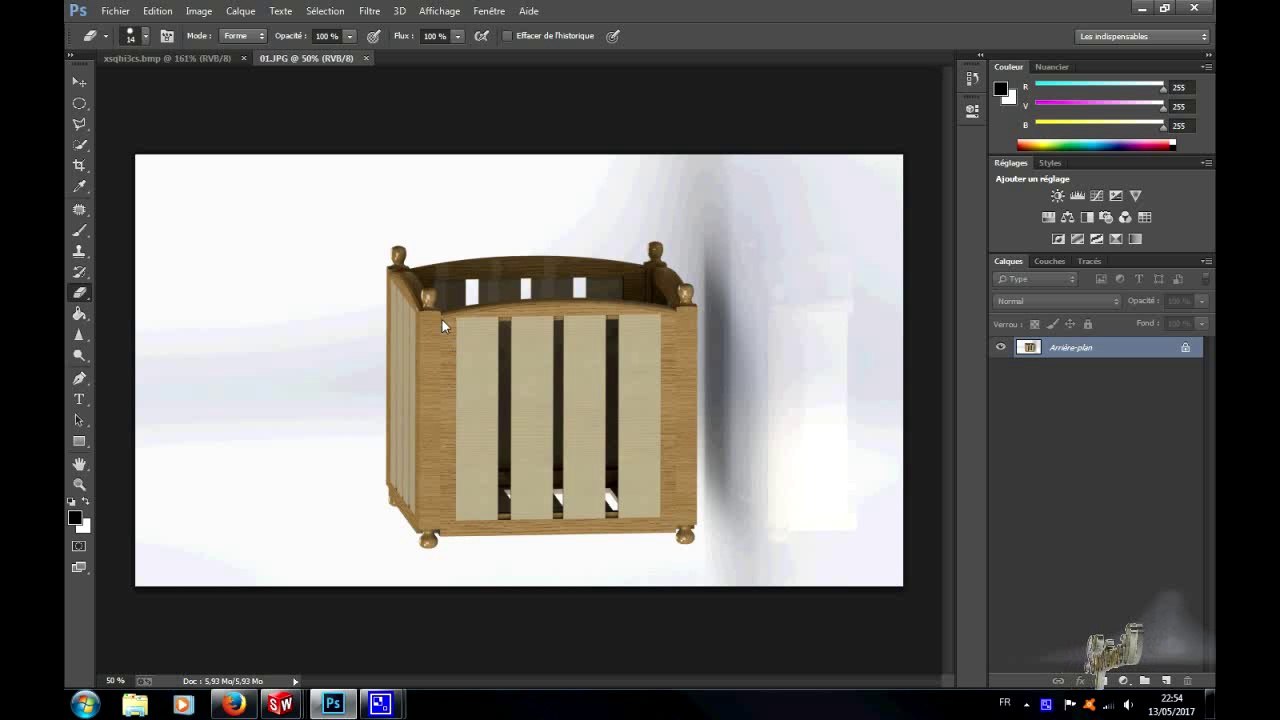Select the Paint Bucket tool
The height and width of the screenshot is (720, 1280).
coord(79,314)
